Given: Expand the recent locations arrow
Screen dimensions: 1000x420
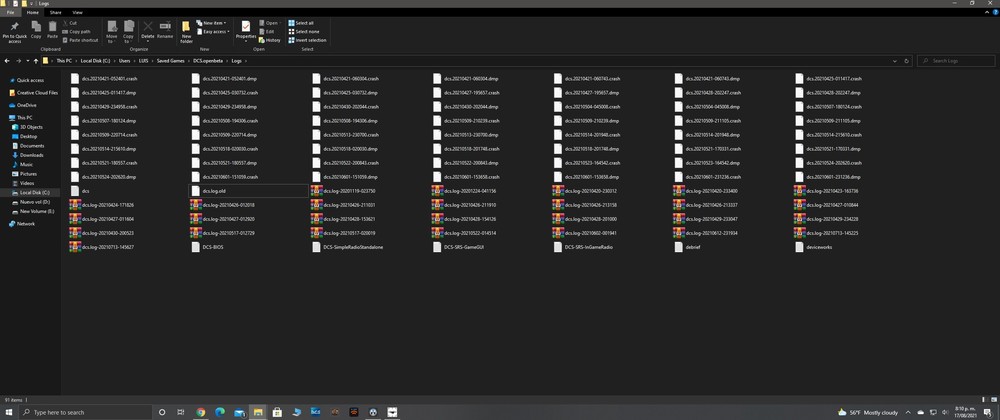Looking at the screenshot, I should [x=27, y=61].
